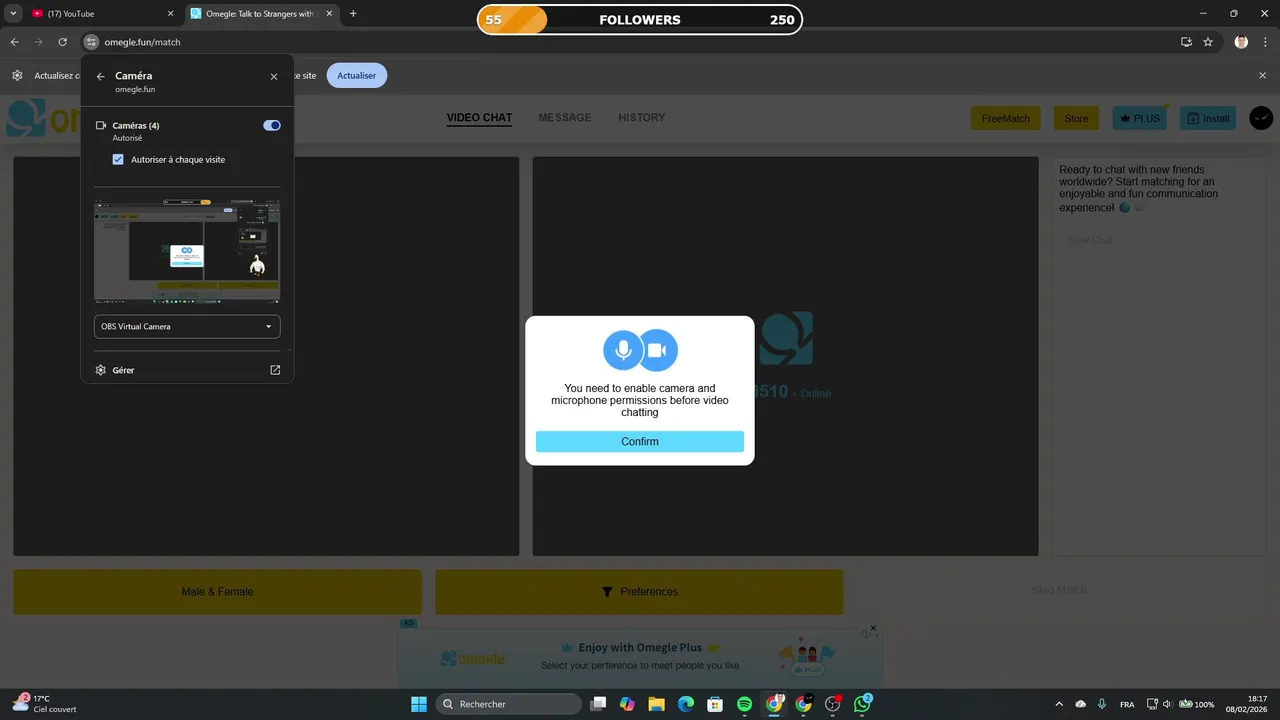This screenshot has width=1280, height=720.
Task: Open the tab search dropdown arrow
Action: [x=13, y=14]
